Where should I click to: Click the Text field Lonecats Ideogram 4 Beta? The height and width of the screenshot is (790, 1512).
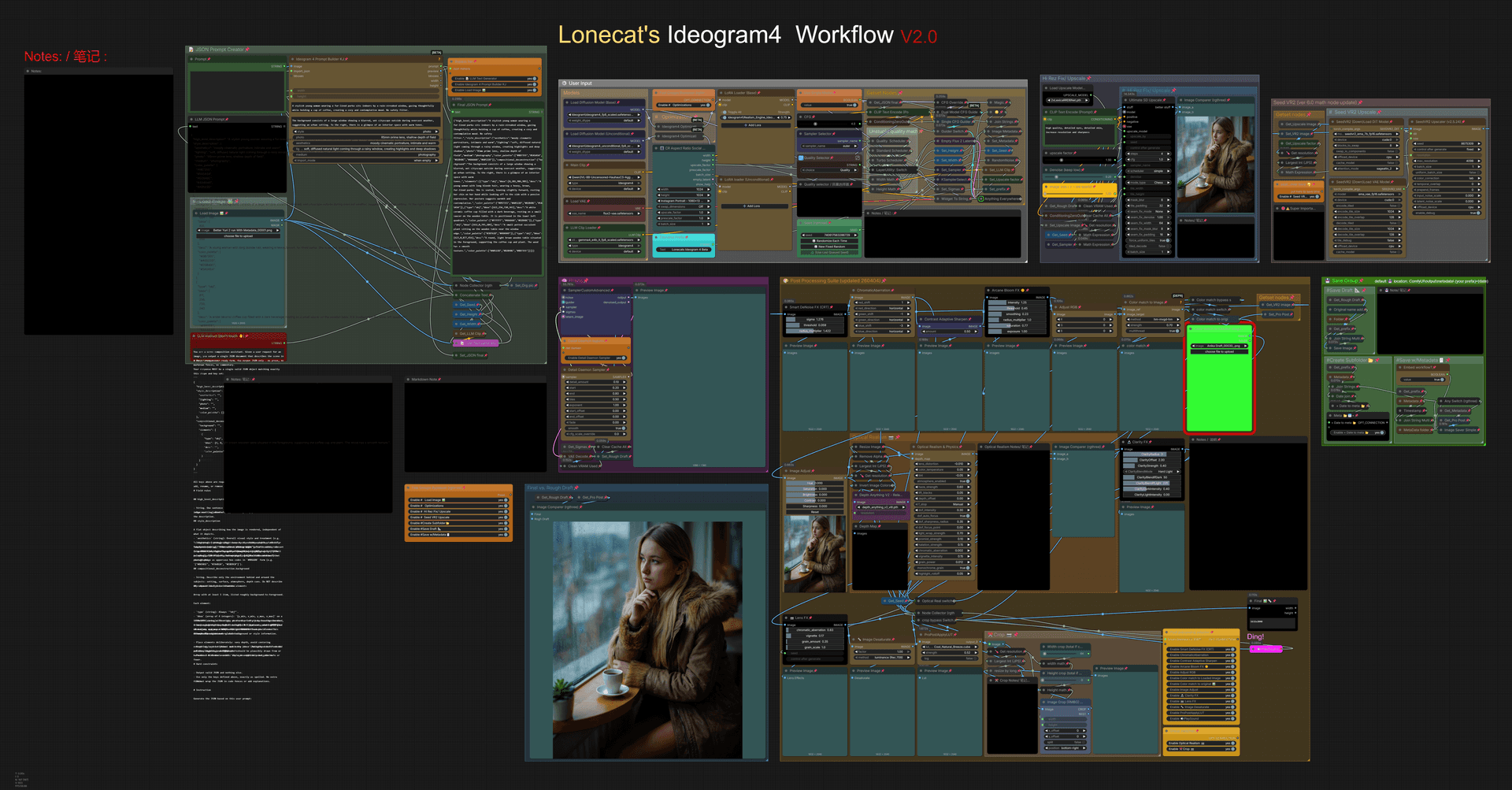[x=684, y=250]
